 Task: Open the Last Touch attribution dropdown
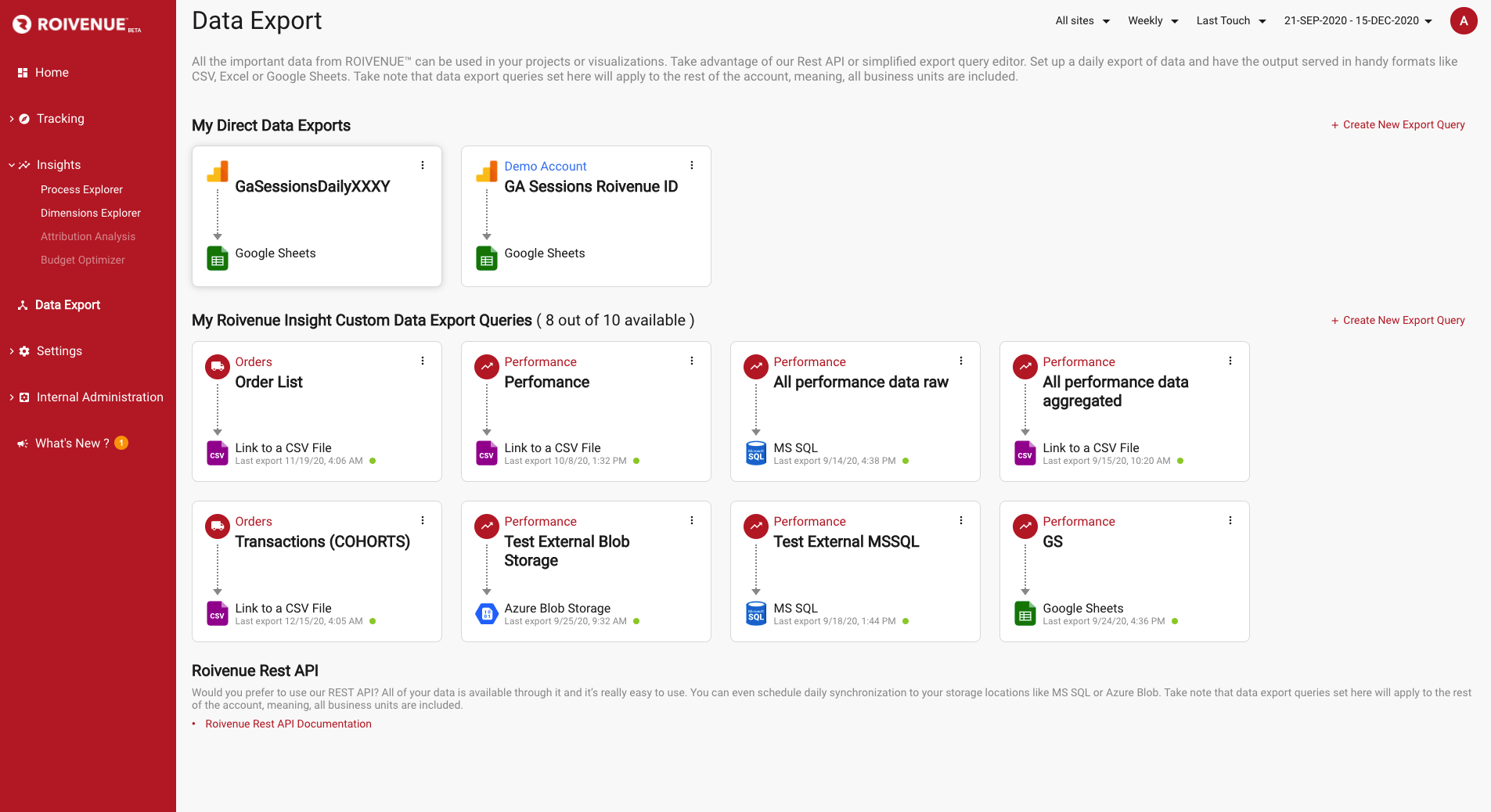click(x=1231, y=21)
